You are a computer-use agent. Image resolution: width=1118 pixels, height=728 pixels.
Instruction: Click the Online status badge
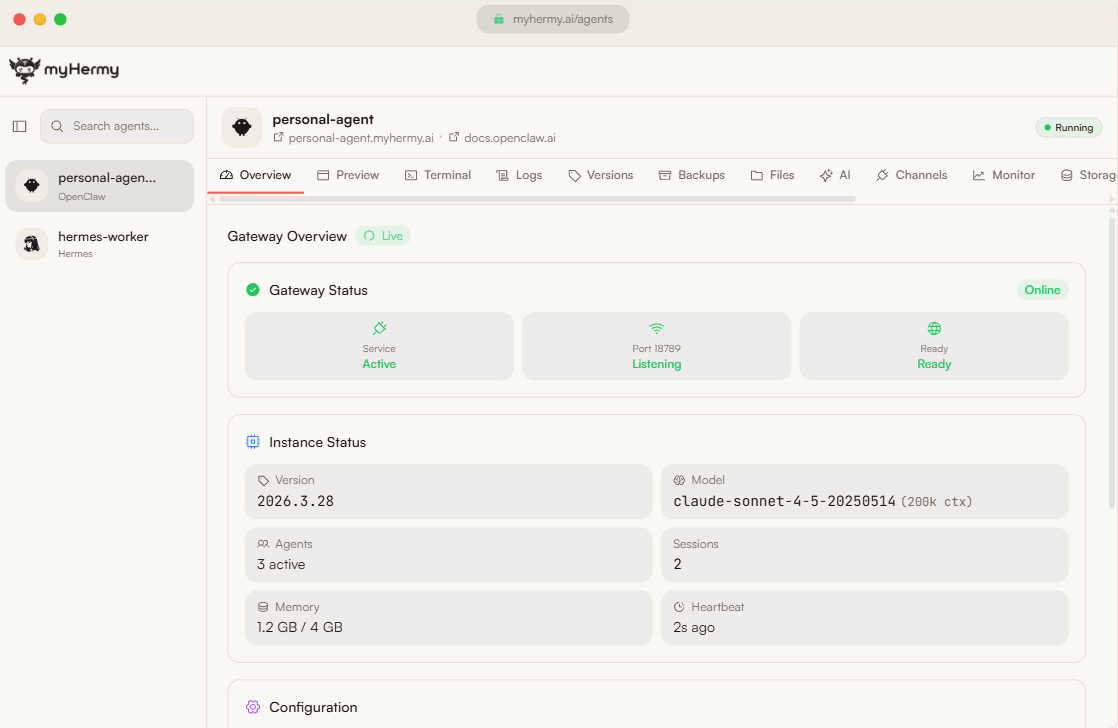tap(1042, 289)
